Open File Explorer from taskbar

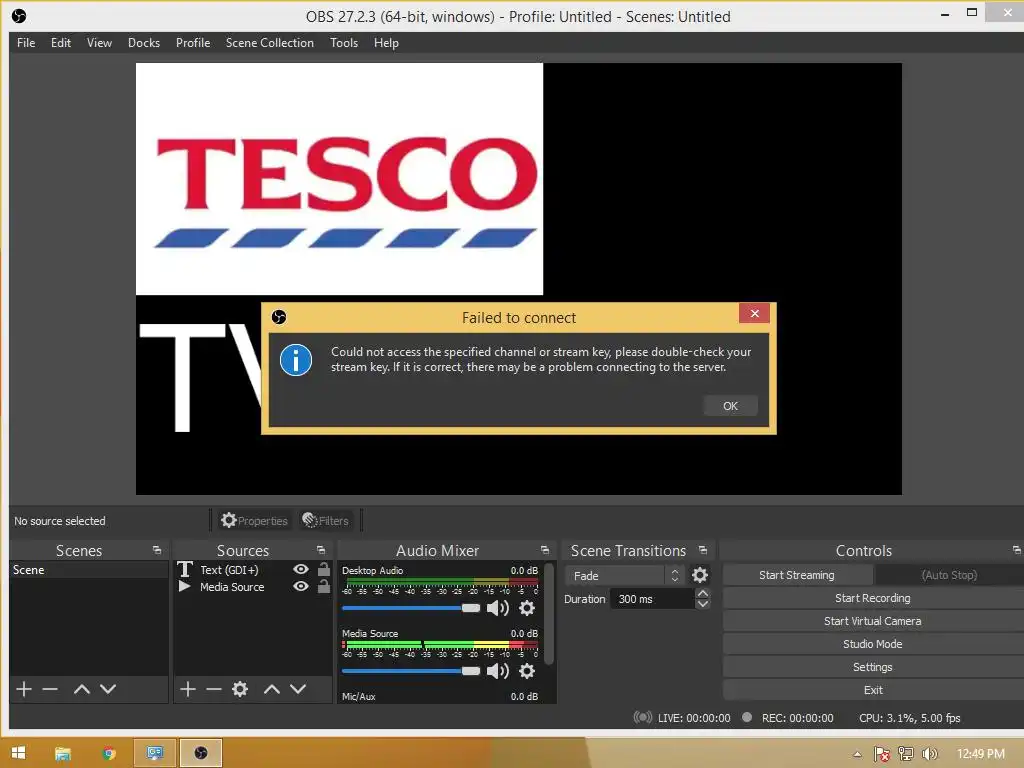coord(63,753)
